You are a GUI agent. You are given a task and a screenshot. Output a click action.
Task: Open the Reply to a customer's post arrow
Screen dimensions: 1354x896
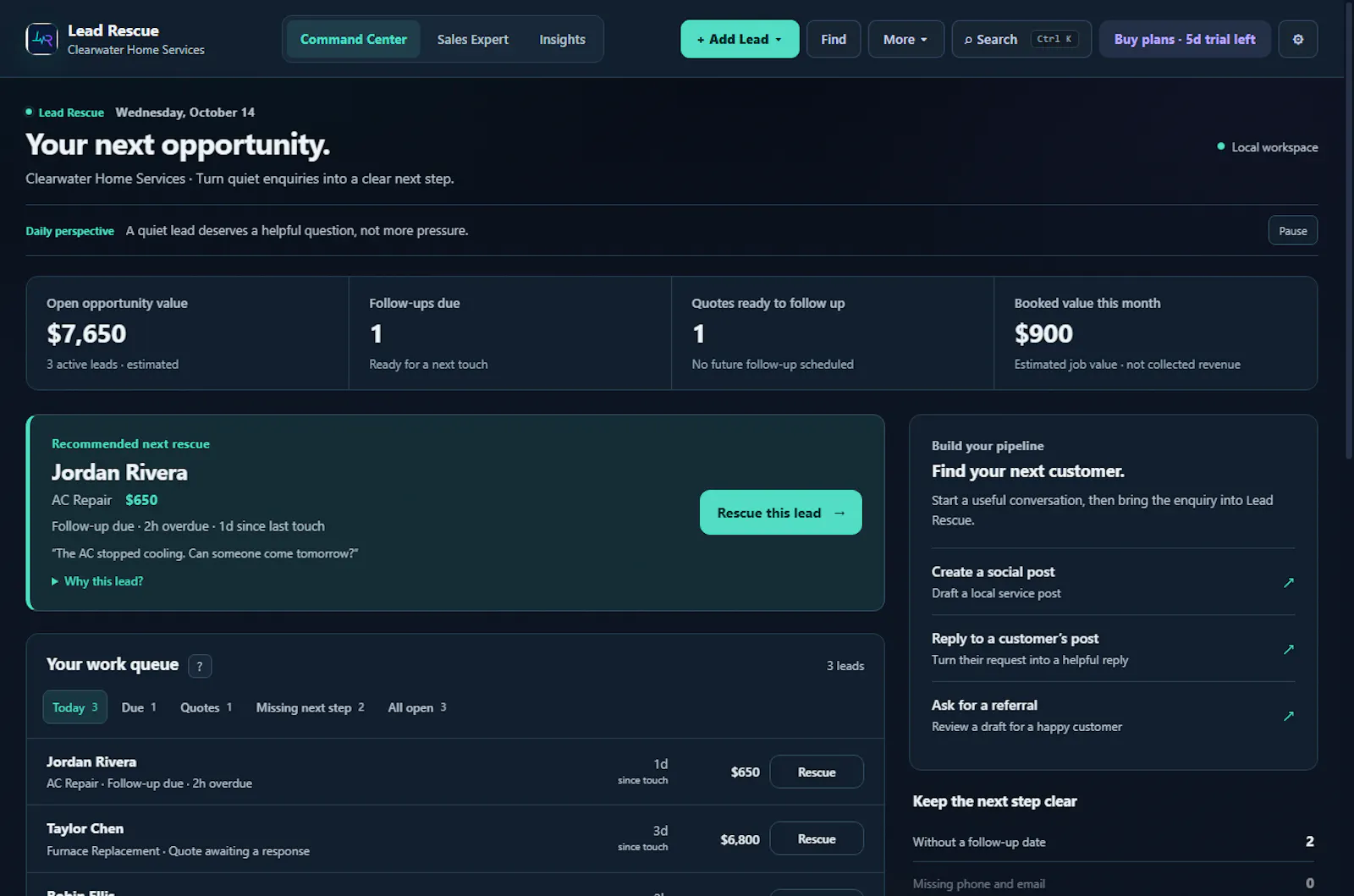[x=1288, y=649]
